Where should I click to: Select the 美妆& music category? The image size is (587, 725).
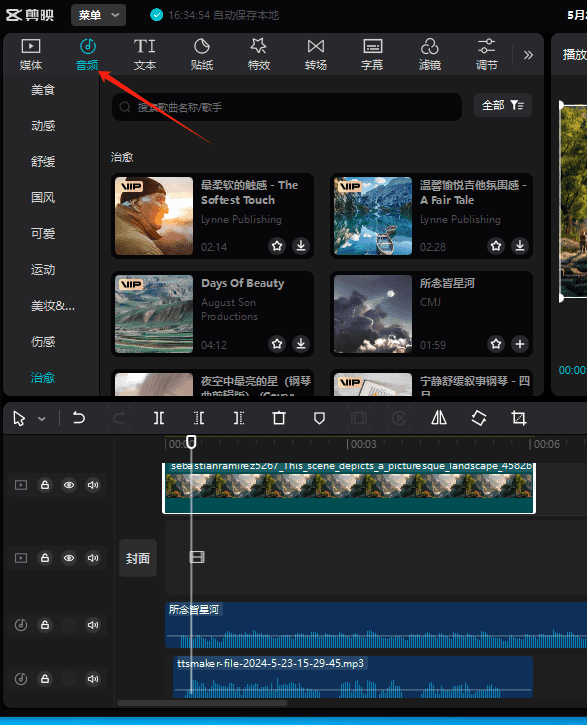tap(53, 306)
